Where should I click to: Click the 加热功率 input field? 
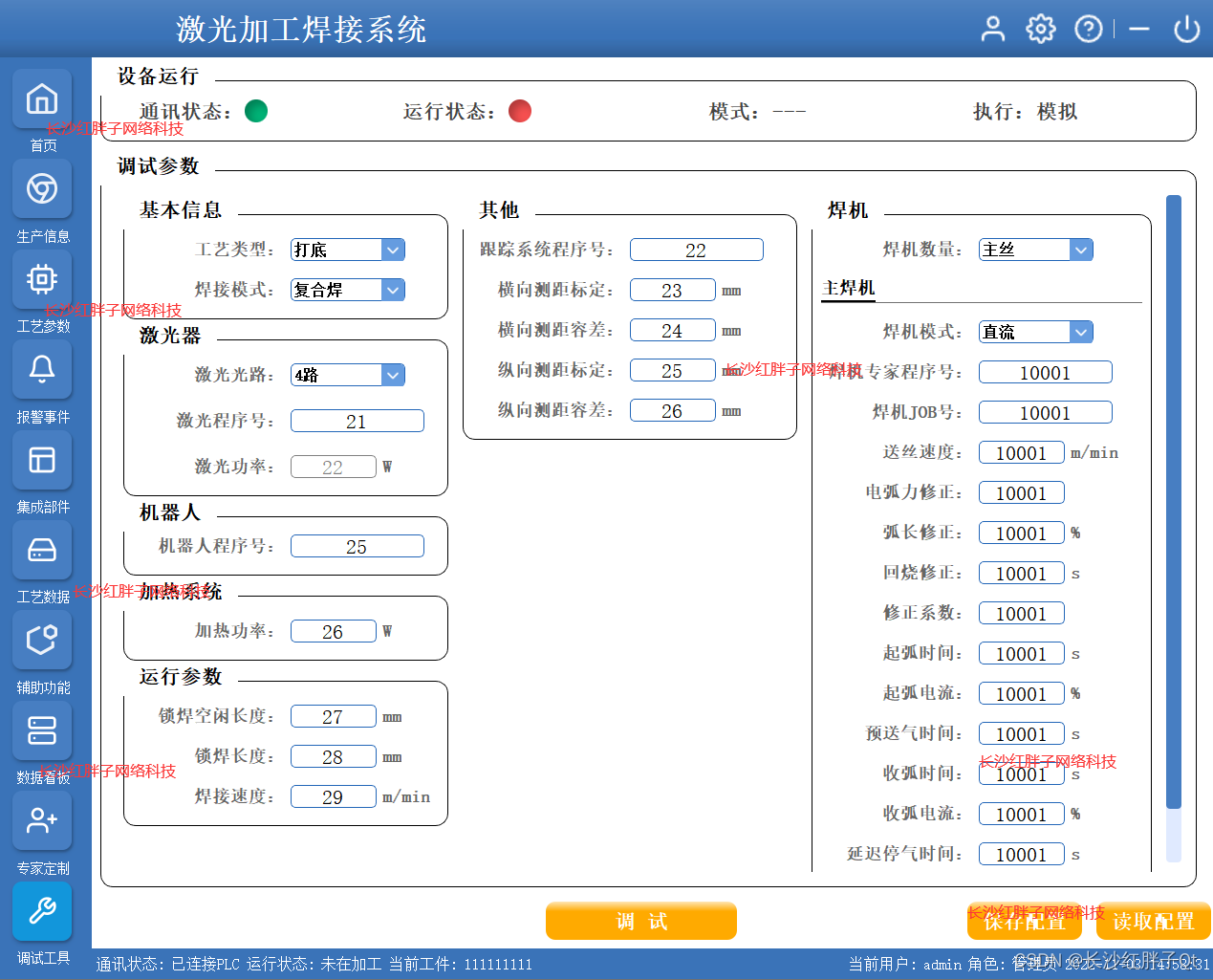(x=334, y=631)
